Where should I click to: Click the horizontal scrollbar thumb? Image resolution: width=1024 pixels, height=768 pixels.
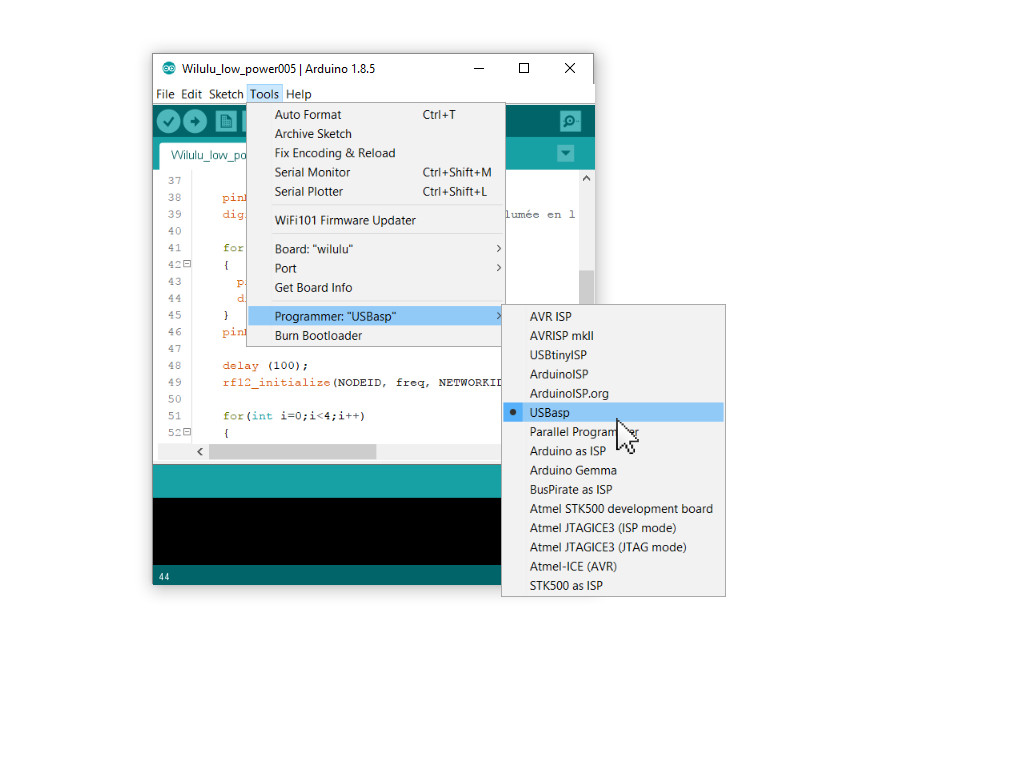pos(293,451)
